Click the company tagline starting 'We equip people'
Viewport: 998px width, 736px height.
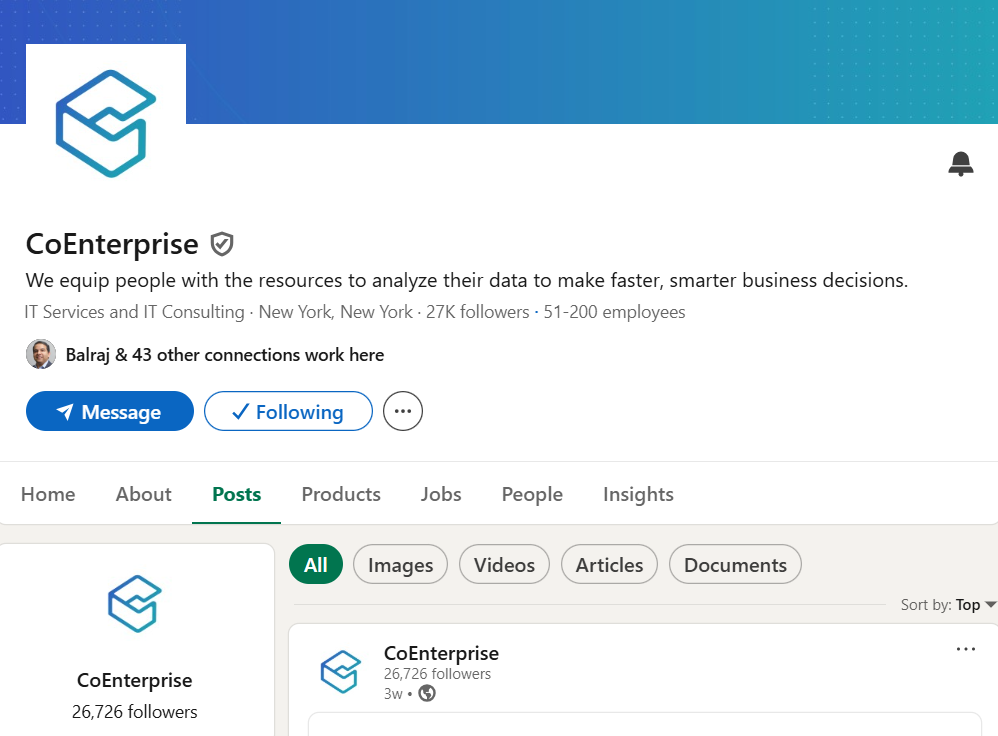467,280
